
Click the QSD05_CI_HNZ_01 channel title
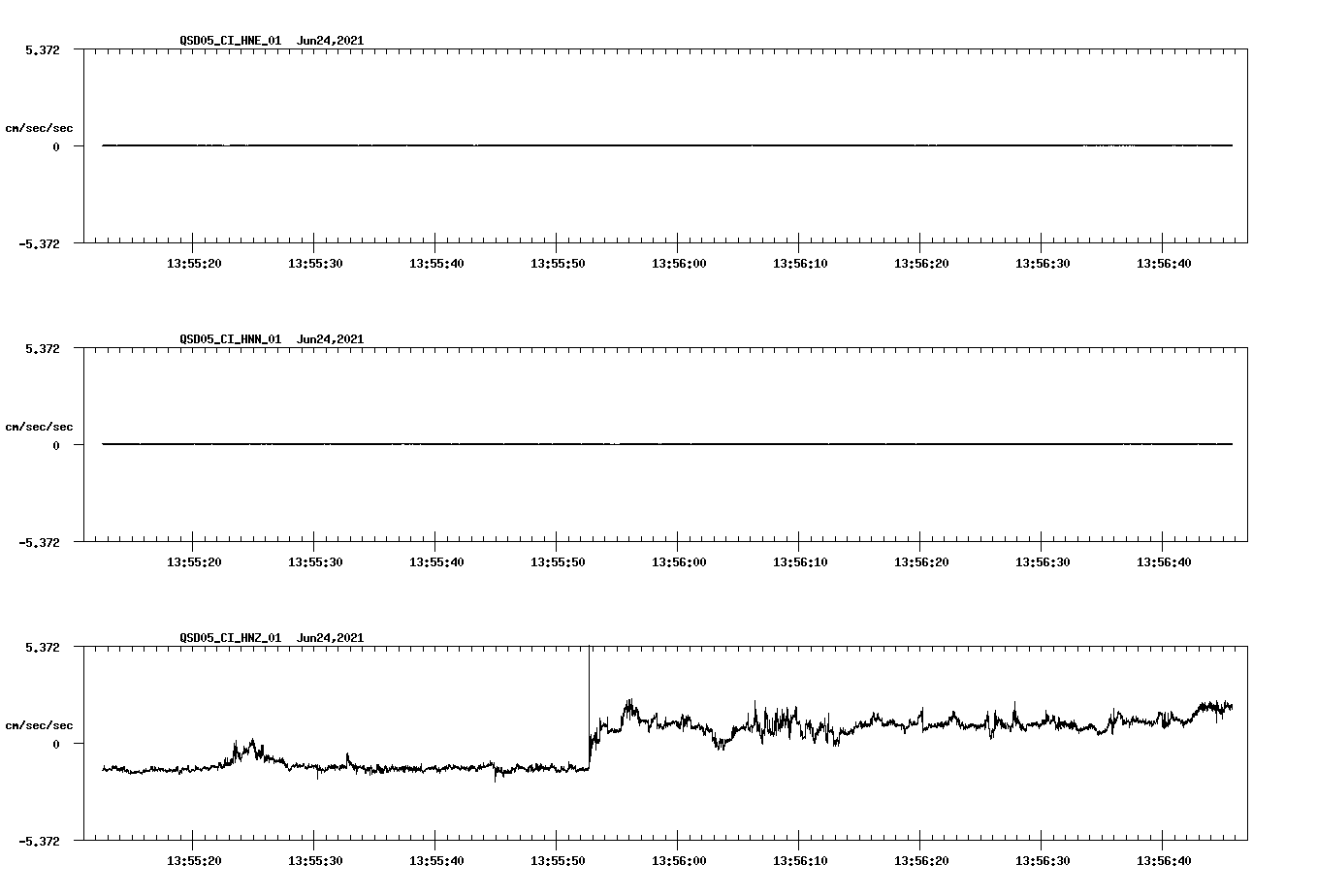point(231,638)
